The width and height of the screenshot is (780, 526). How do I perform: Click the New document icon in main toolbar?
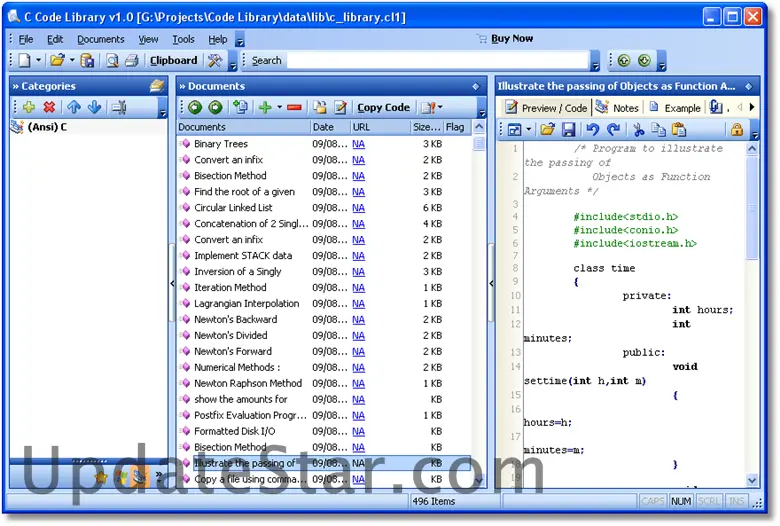pos(24,60)
